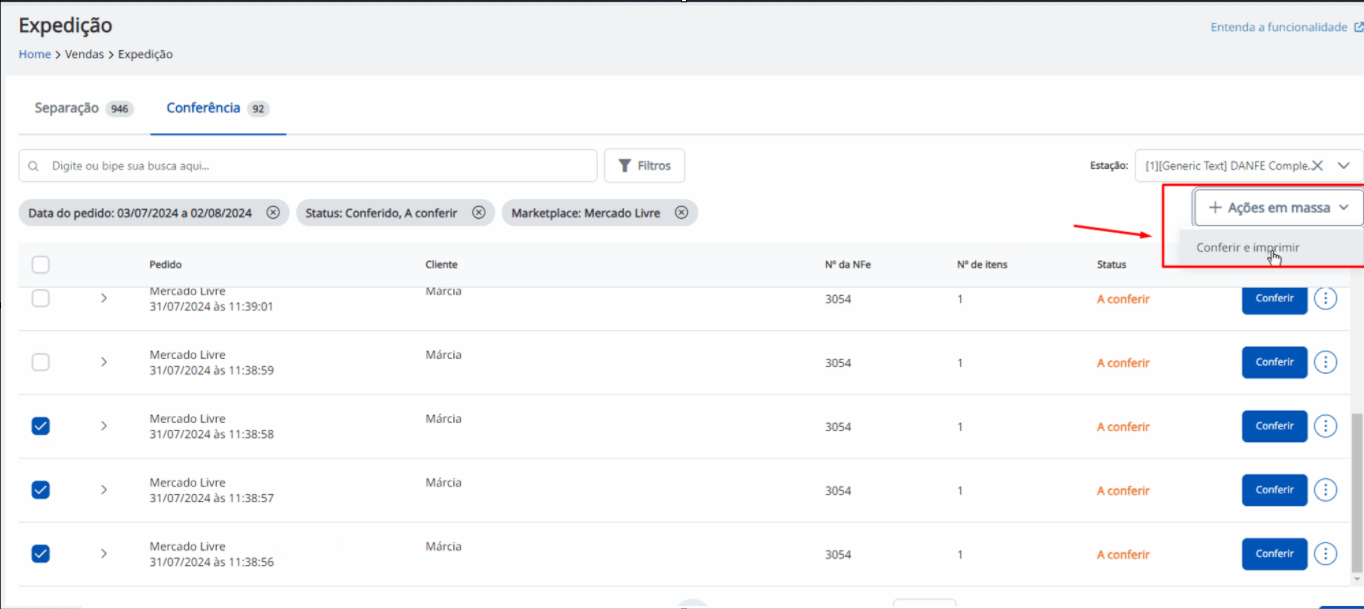The width and height of the screenshot is (1364, 609).
Task: Focus the search field Digite ou bipe
Action: click(308, 166)
